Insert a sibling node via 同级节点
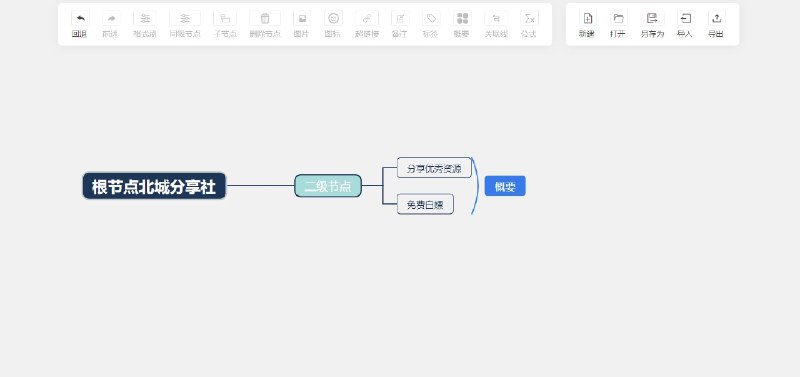This screenshot has width=800, height=377. pyautogui.click(x=185, y=18)
